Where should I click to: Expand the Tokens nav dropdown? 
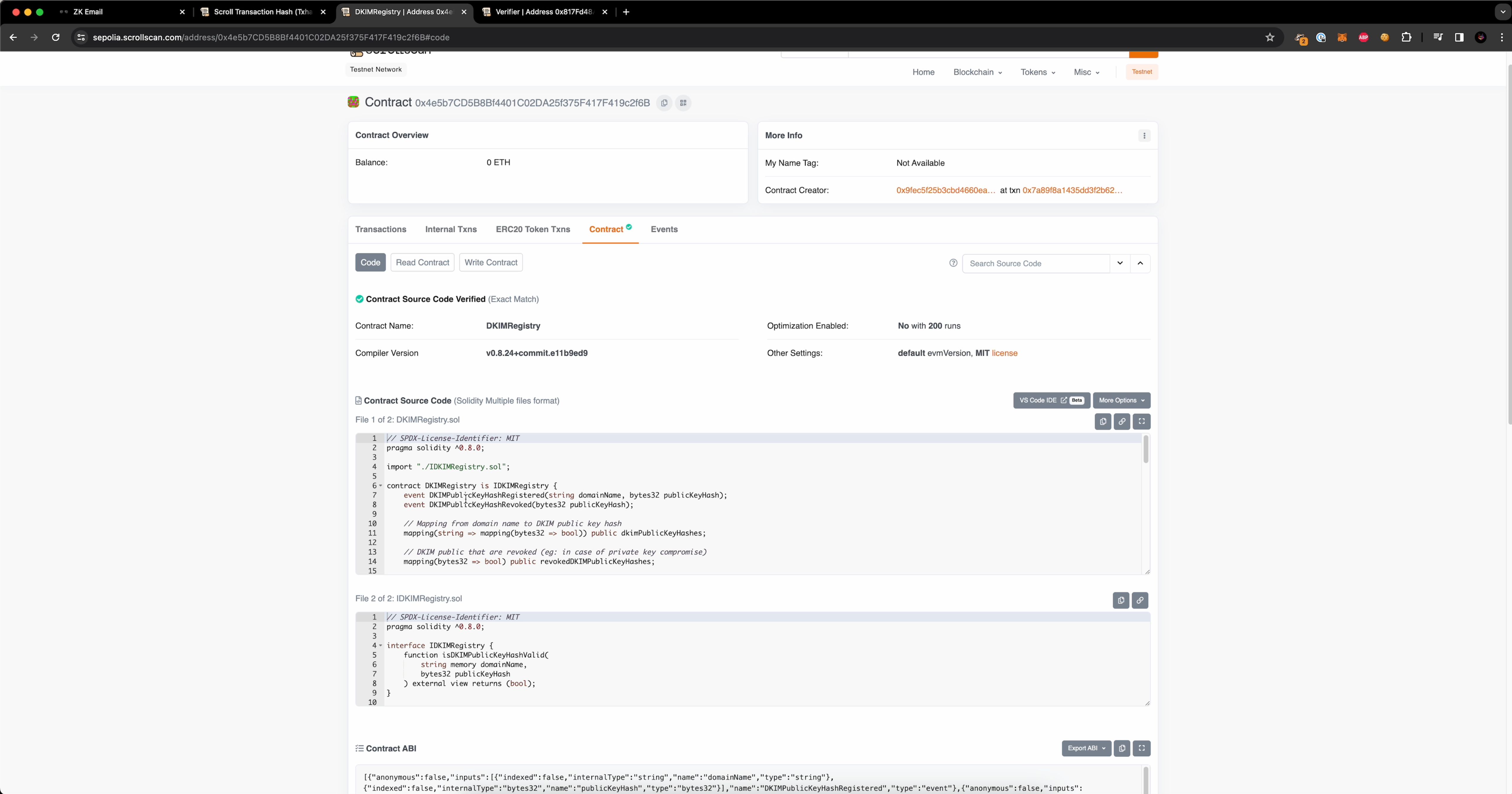[x=1038, y=72]
